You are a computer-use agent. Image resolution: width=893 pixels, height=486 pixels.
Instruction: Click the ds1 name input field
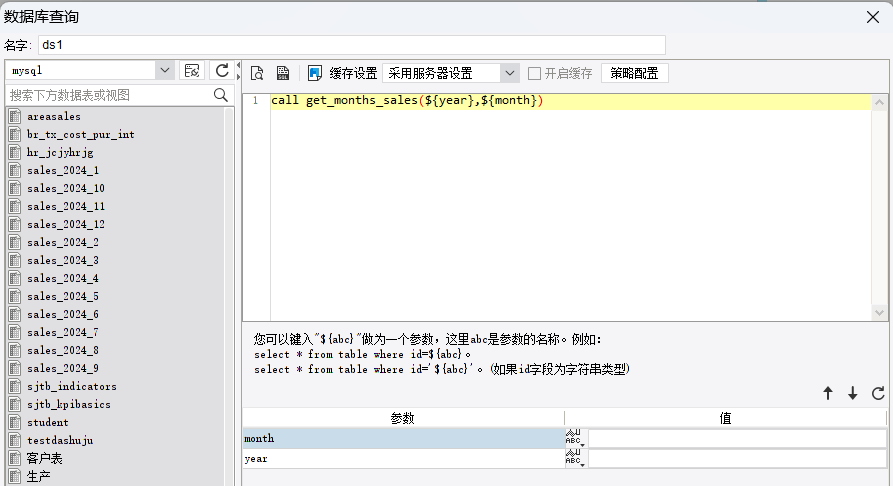pyautogui.click(x=350, y=45)
